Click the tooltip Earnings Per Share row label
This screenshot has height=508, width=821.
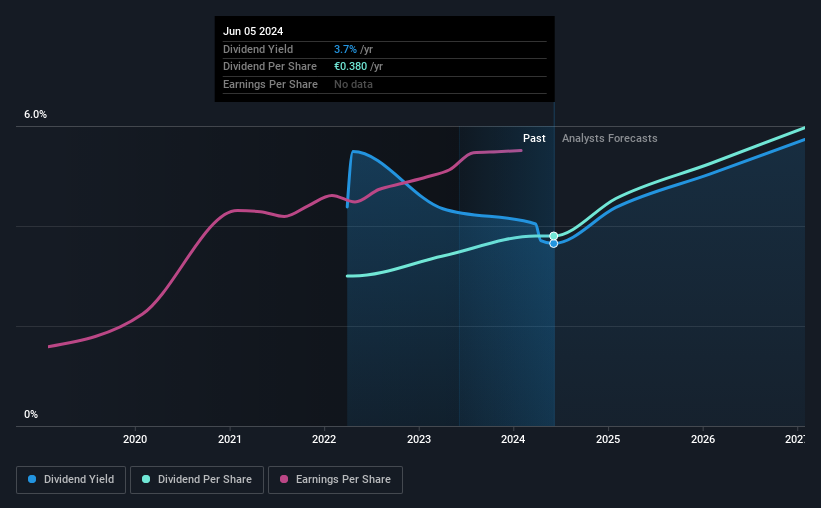(270, 84)
